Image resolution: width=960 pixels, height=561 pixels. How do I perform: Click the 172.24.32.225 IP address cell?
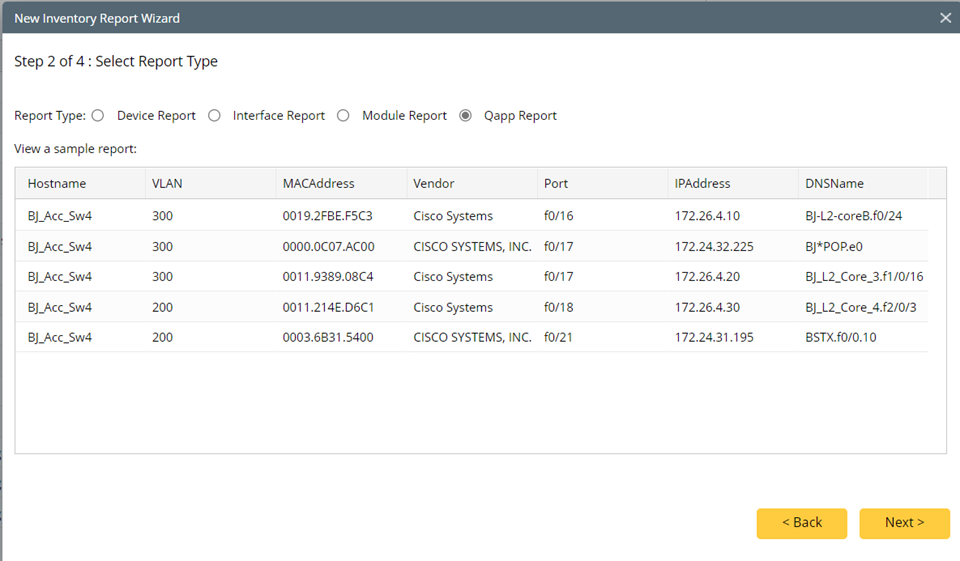[x=714, y=247]
